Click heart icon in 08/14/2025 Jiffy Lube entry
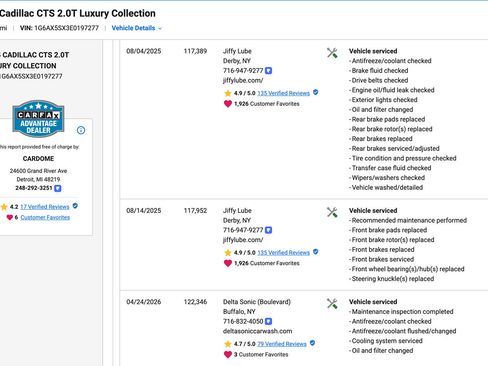Screen dimensions: 488x366 point(228,263)
